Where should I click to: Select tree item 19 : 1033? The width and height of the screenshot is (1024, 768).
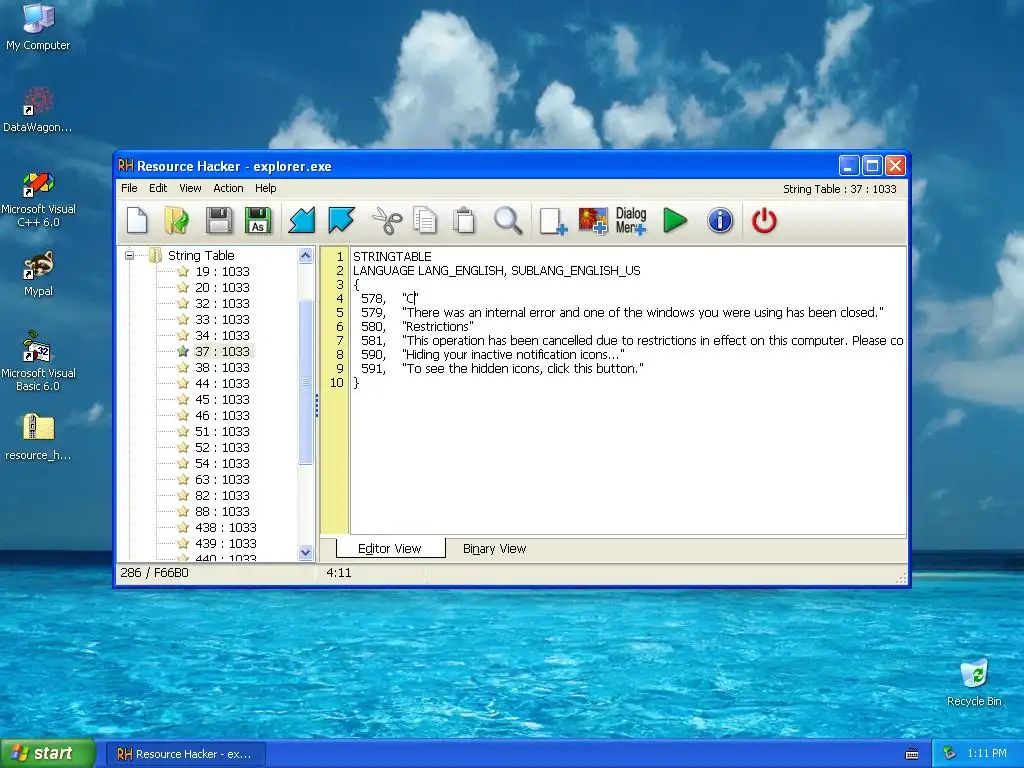click(x=222, y=272)
